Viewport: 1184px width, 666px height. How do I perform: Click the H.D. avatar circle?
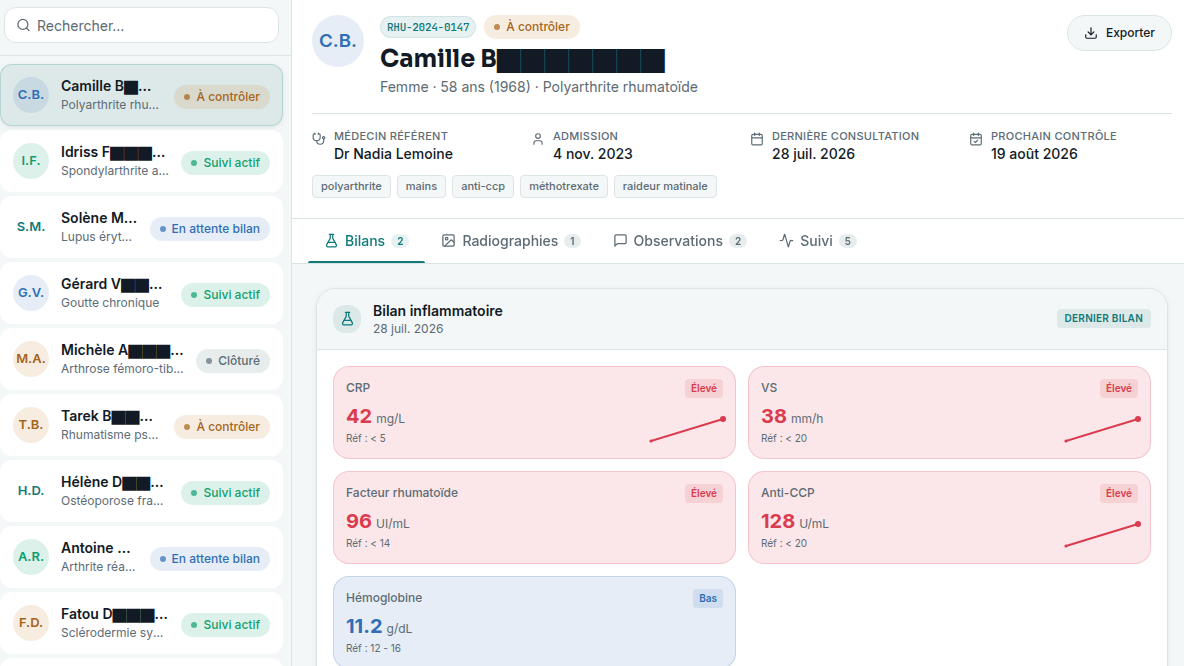click(x=31, y=491)
